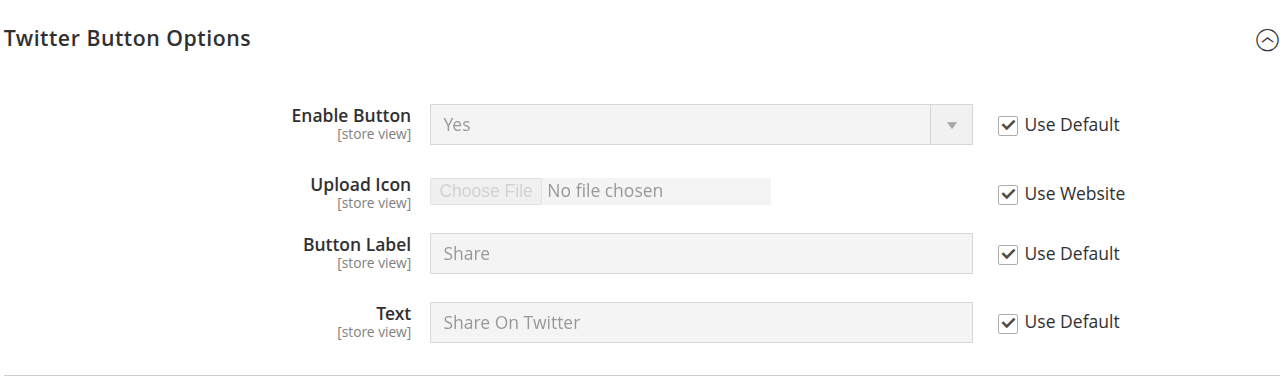Click the Upload Icon field label
The width and height of the screenshot is (1280, 376).
click(360, 185)
